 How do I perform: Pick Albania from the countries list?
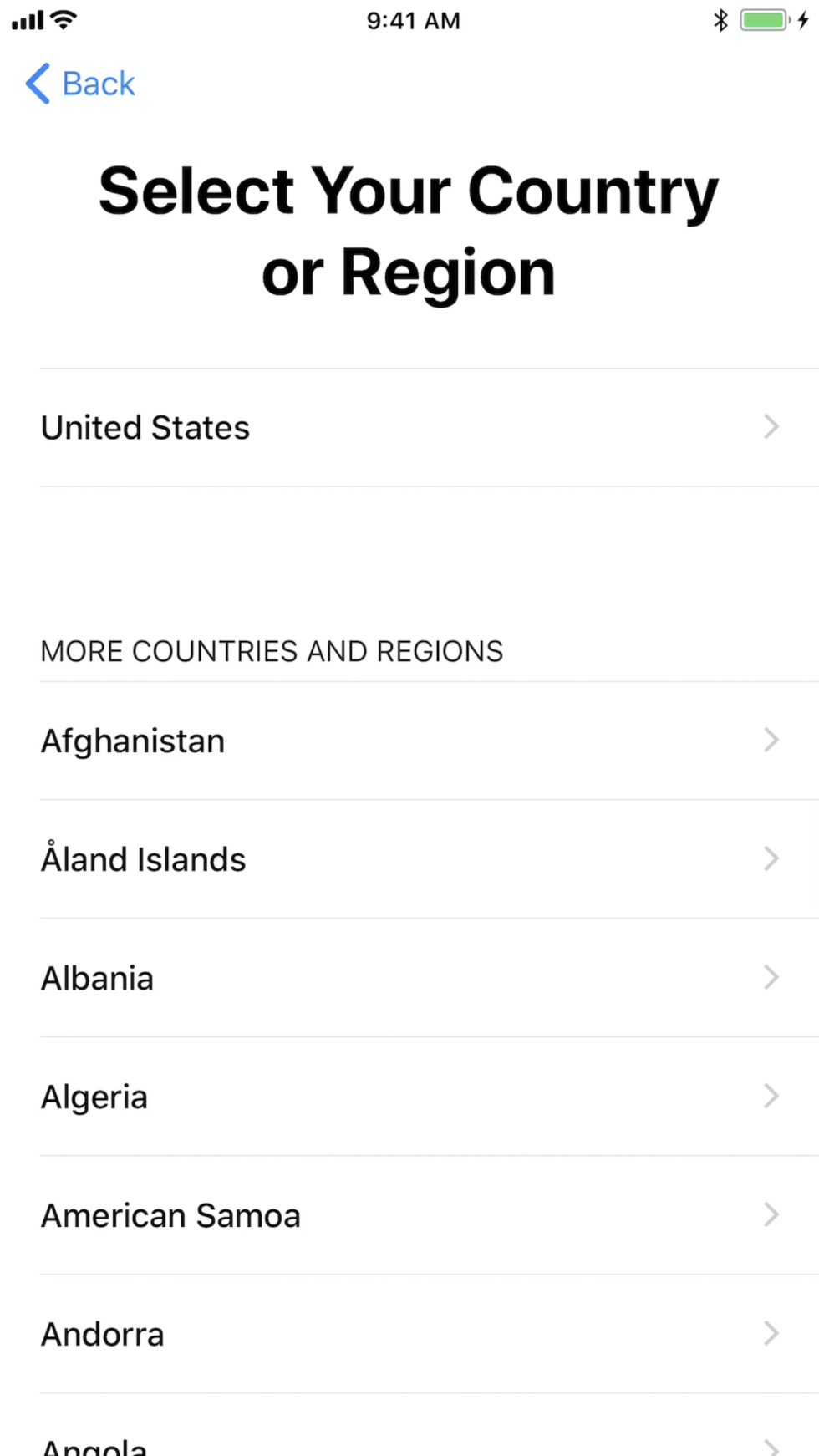(x=98, y=978)
